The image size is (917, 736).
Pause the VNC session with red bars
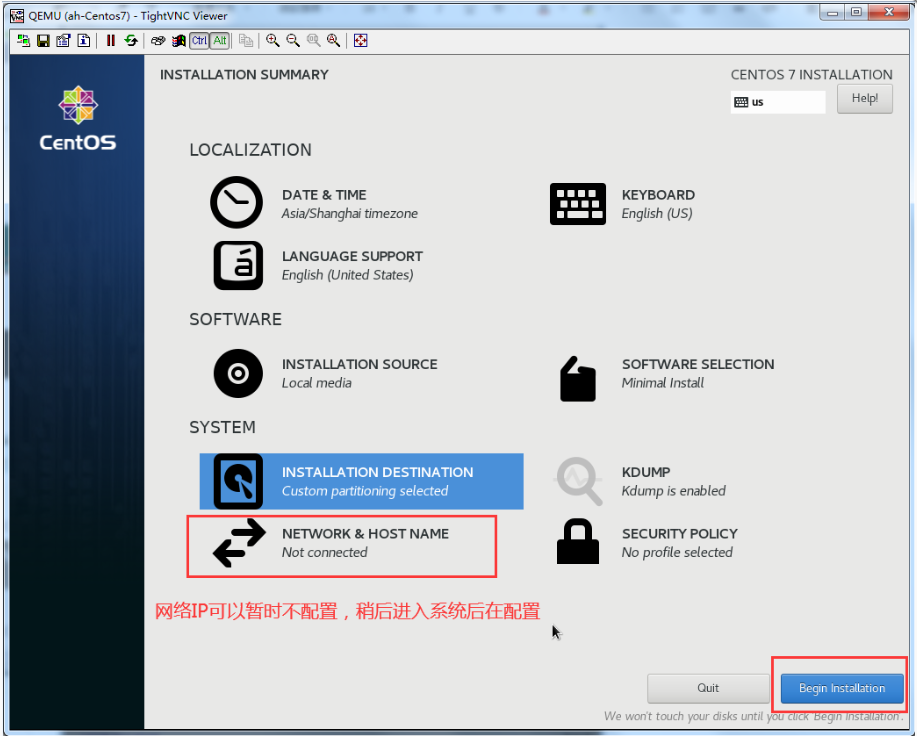[x=111, y=41]
